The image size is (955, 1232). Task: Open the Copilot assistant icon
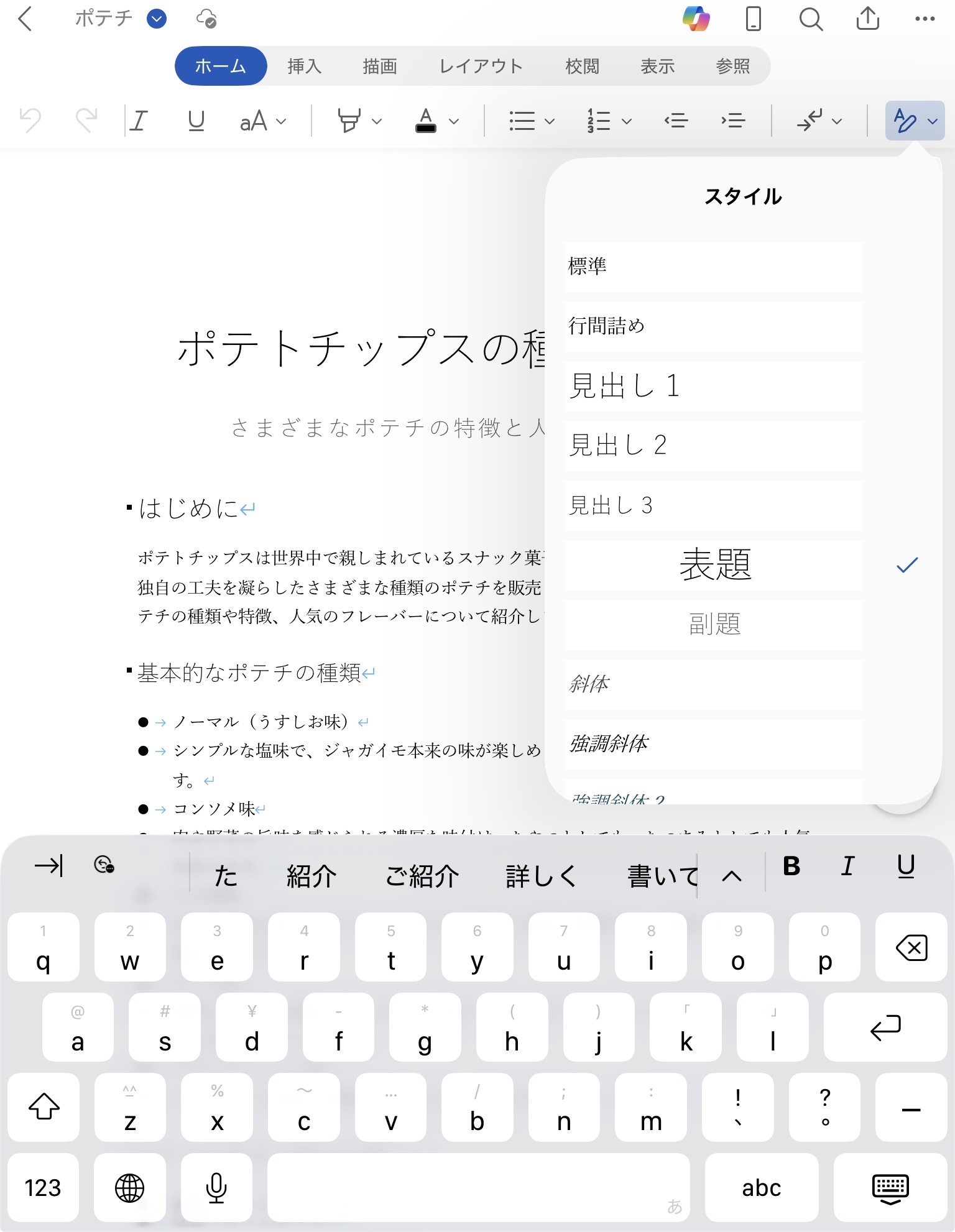(696, 19)
